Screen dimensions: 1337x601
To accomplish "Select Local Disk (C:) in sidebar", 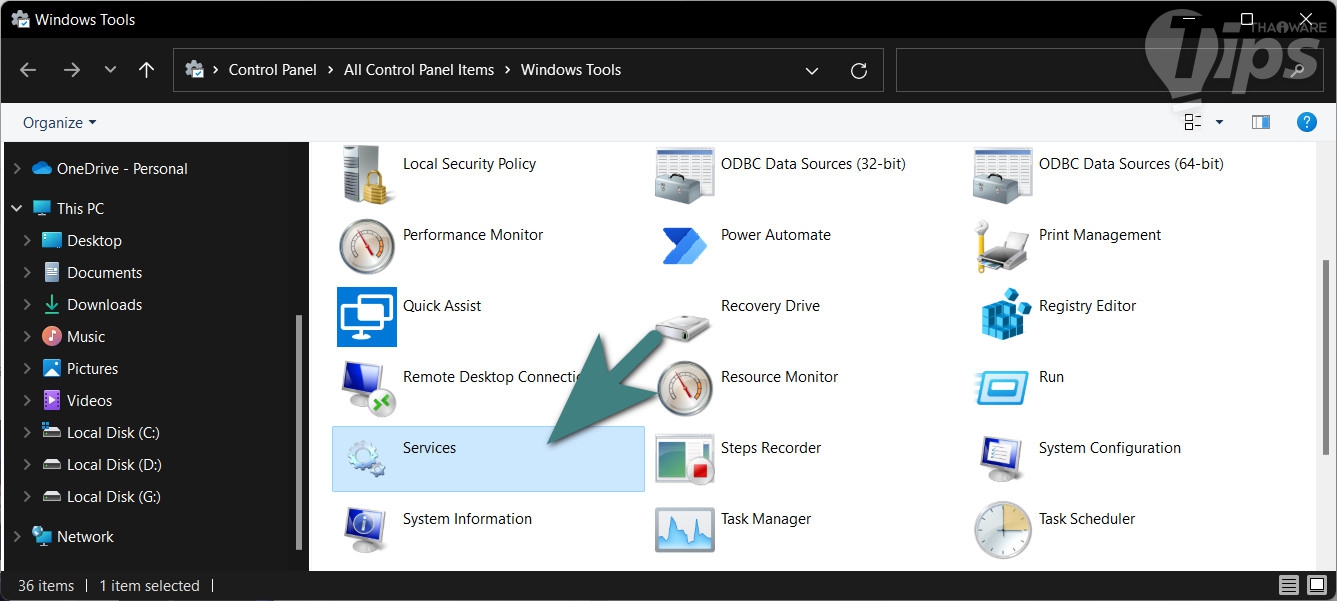I will click(x=113, y=433).
